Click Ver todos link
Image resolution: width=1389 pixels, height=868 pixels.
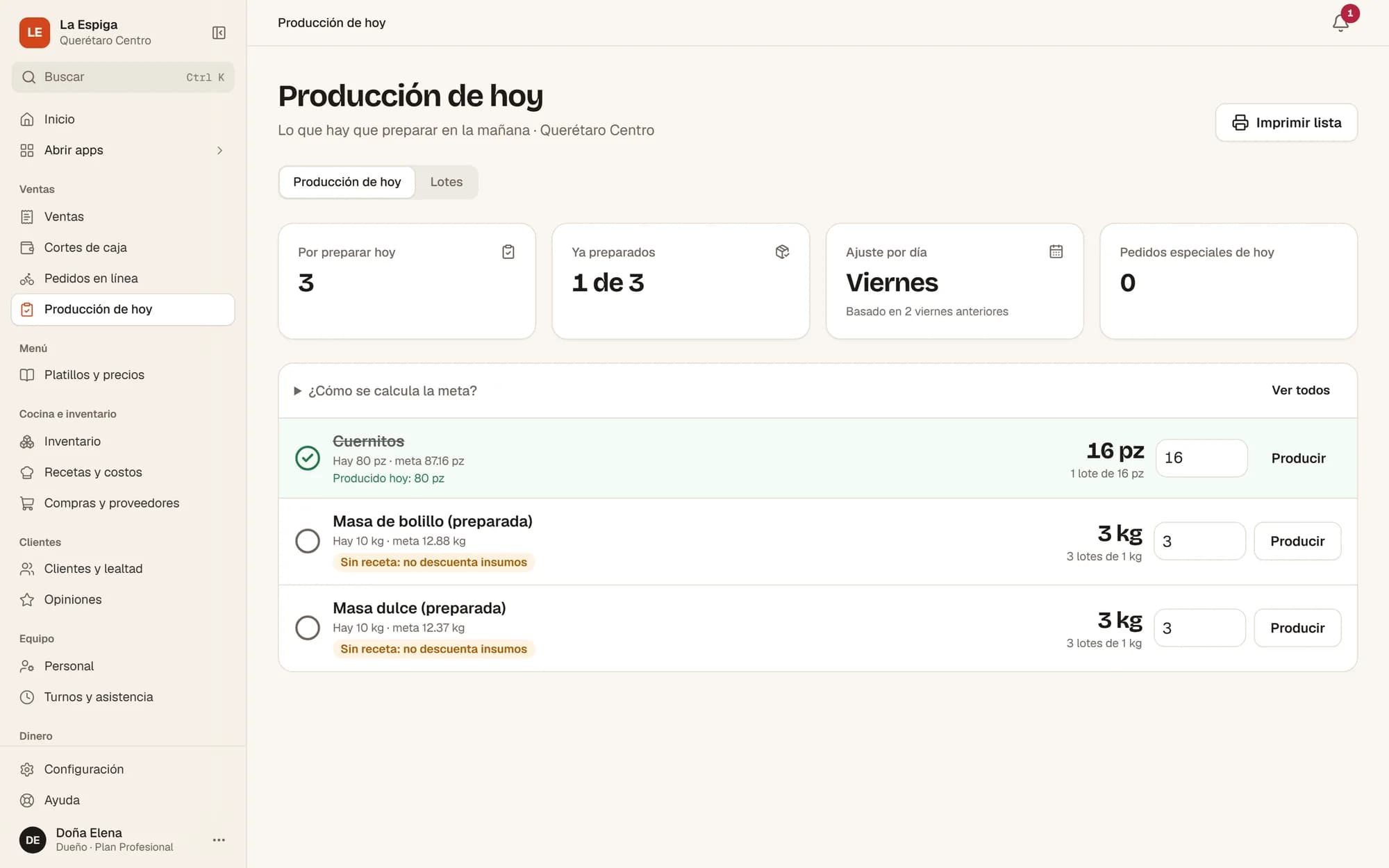(x=1301, y=390)
